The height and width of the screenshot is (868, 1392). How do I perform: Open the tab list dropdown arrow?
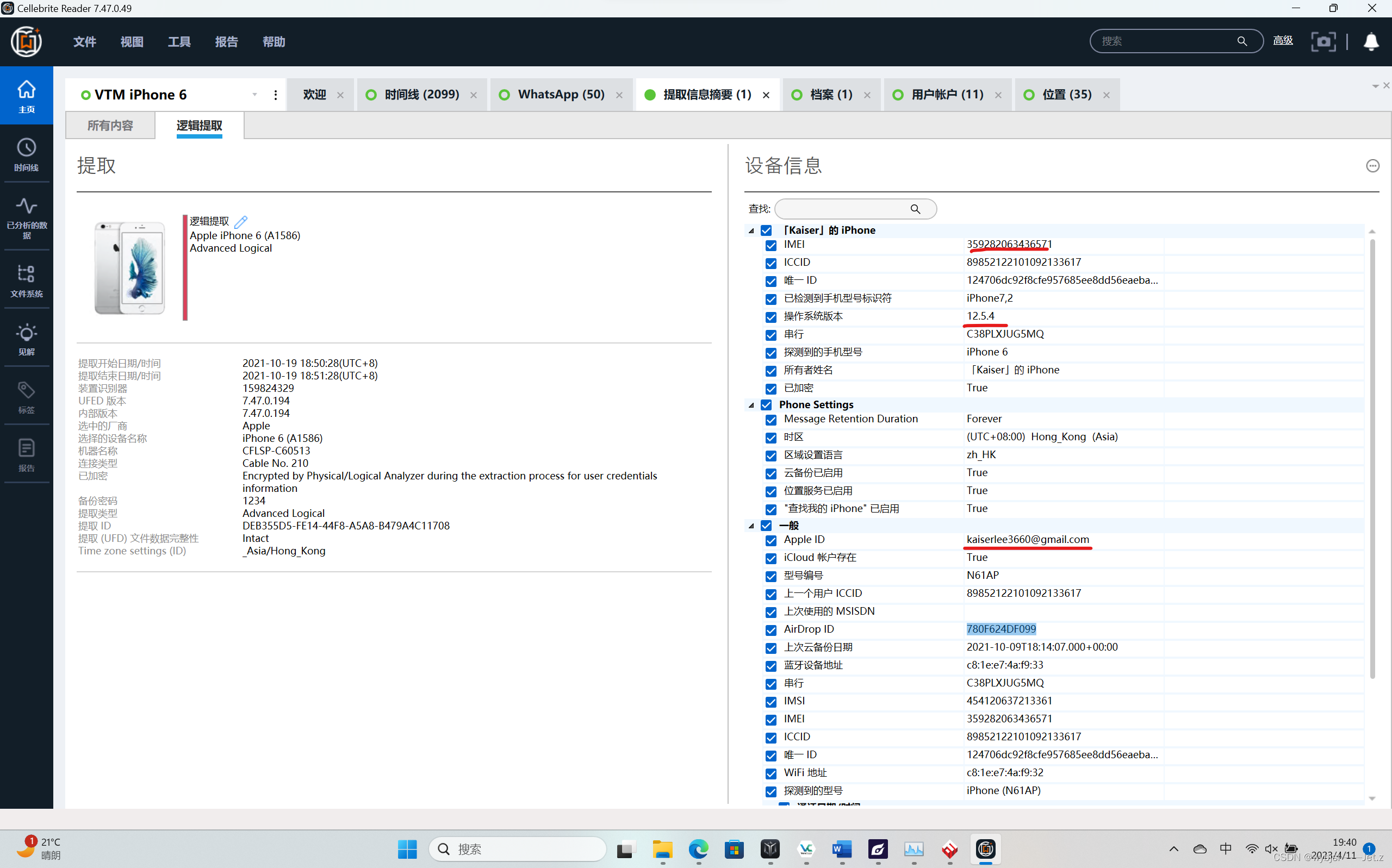click(x=1375, y=86)
